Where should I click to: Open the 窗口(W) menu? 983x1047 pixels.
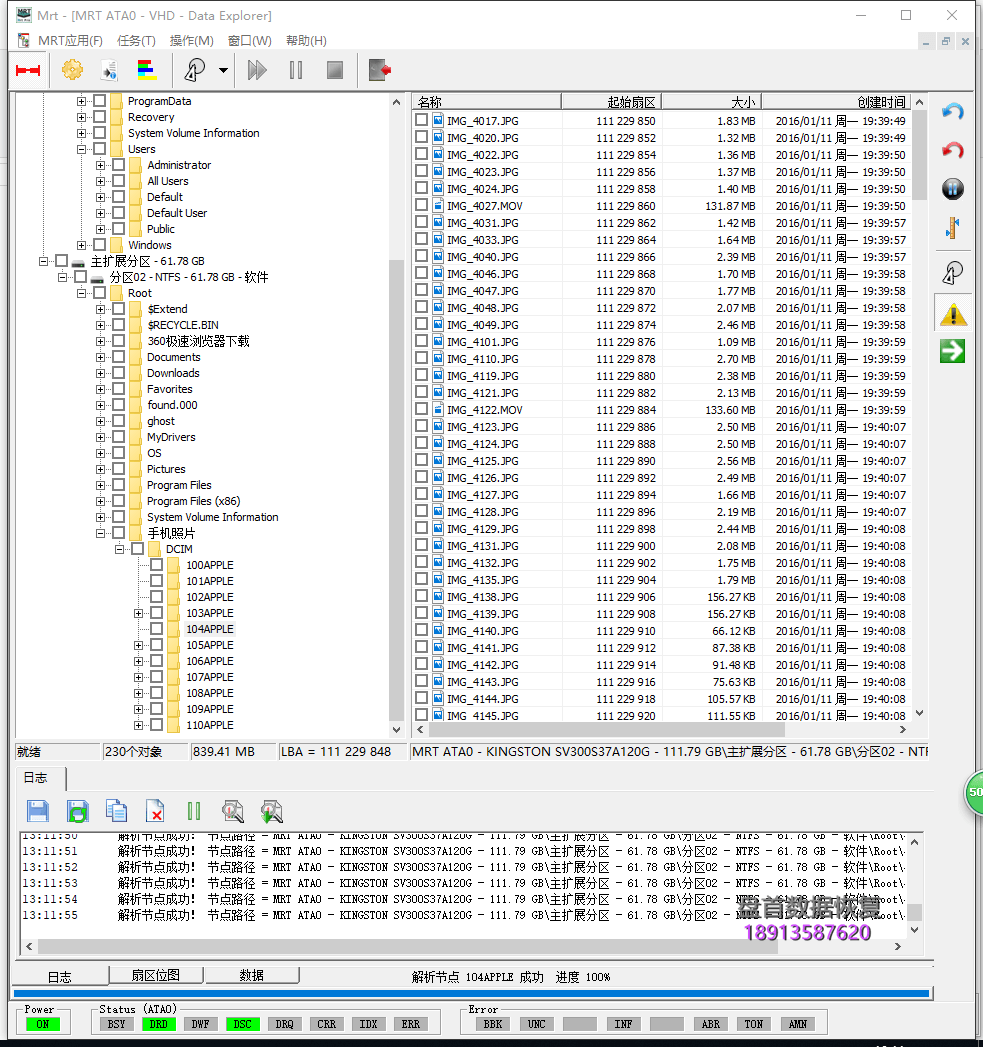[x=250, y=41]
